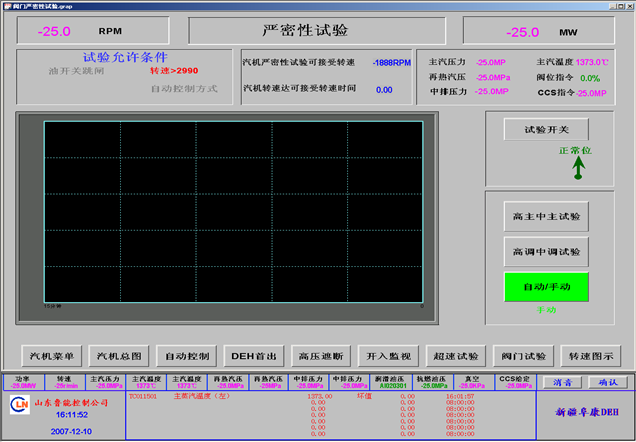The image size is (636, 442).
Task: Click the 转速 status bar cell
Action: click(x=64, y=382)
